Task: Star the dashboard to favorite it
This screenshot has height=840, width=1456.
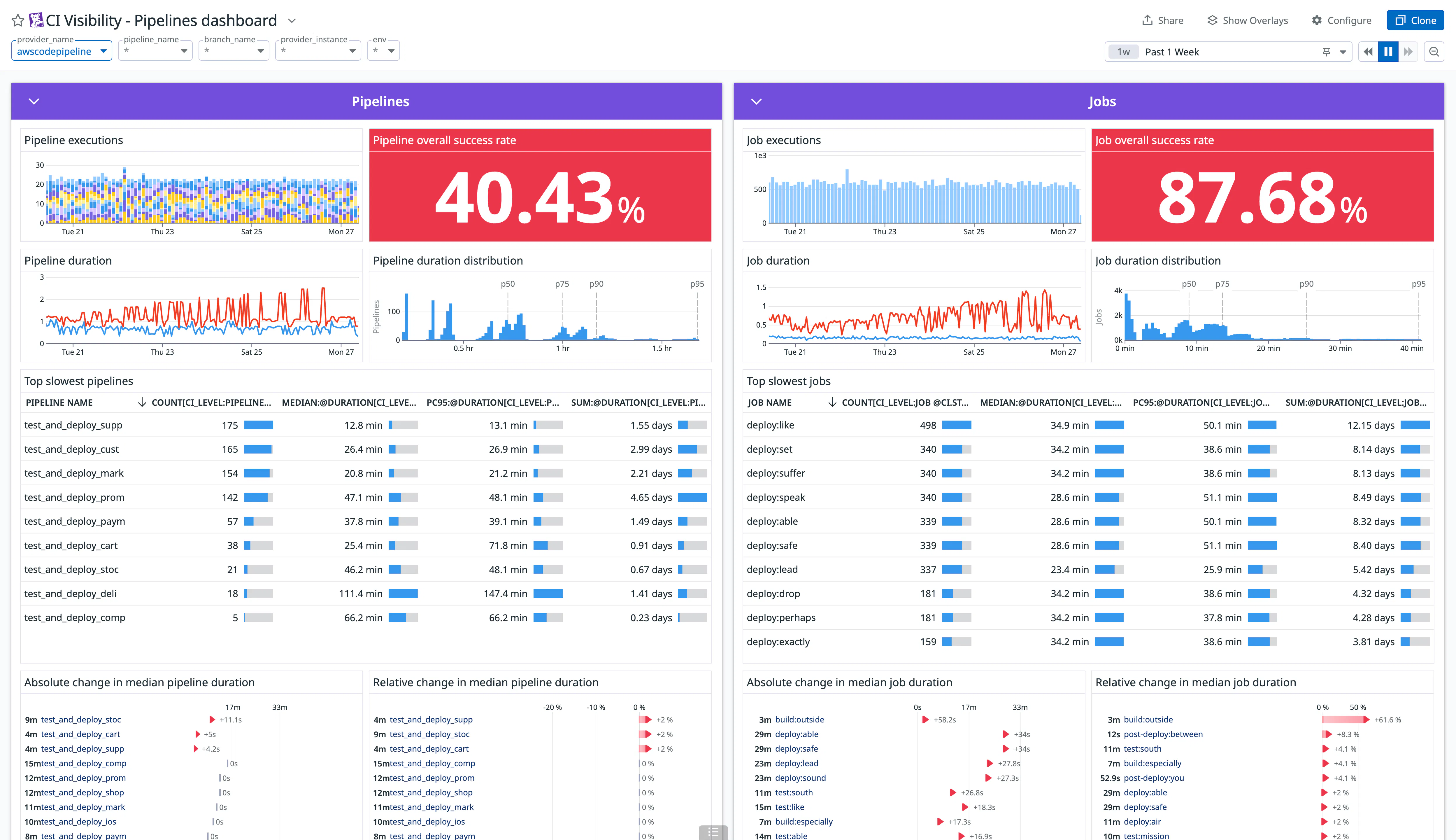Action: point(17,20)
